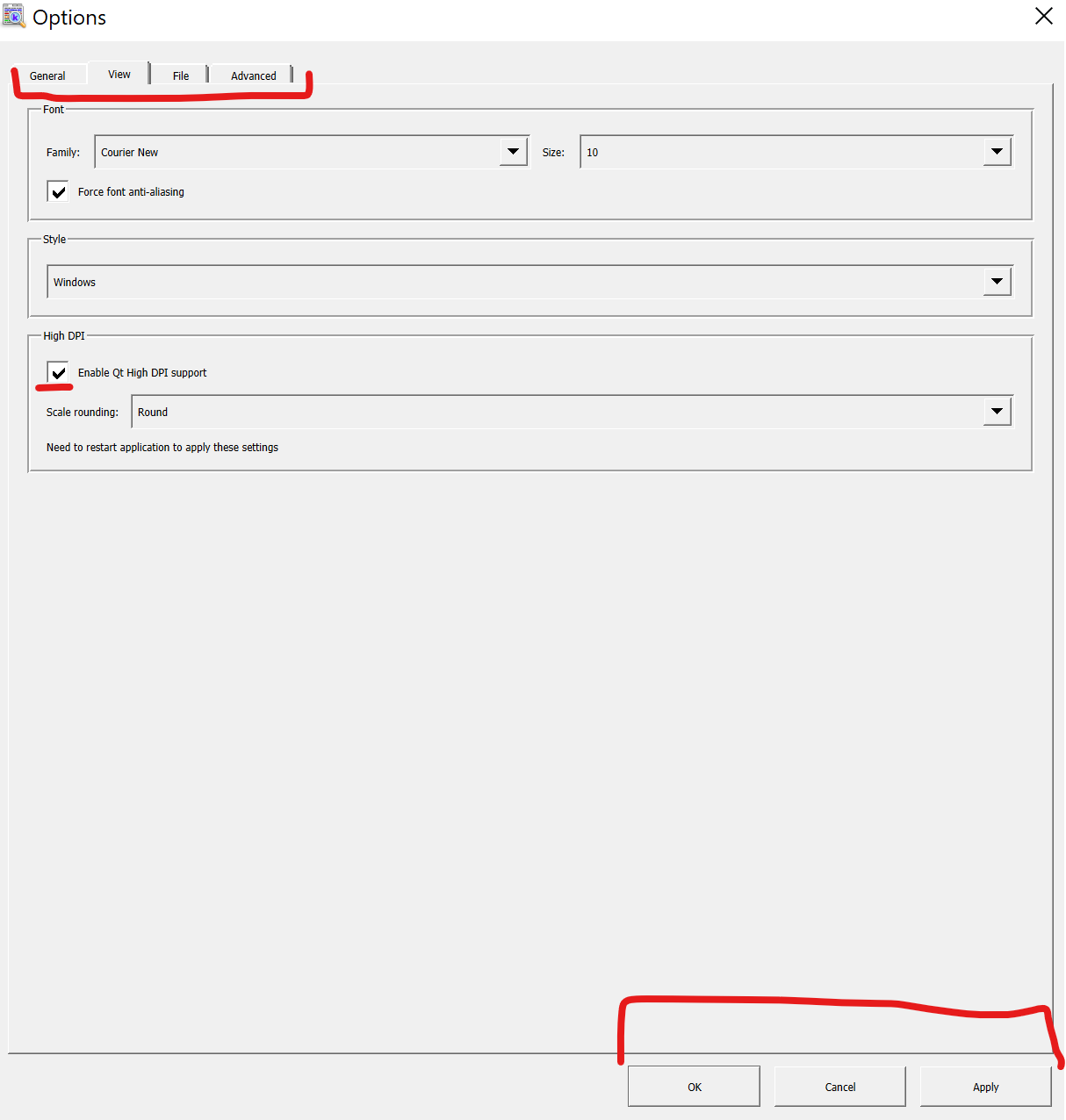
Task: Open the Style dropdown arrow
Action: 997,282
